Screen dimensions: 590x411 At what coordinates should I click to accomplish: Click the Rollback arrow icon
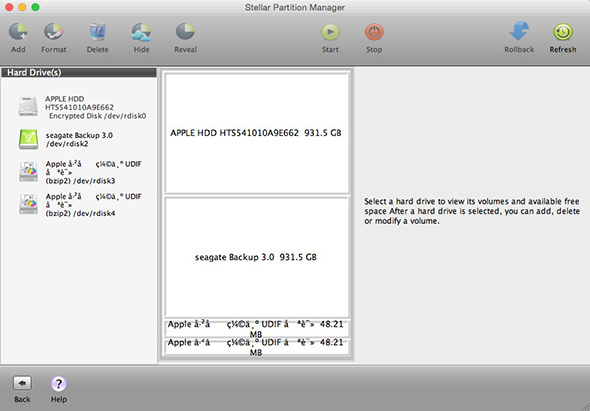click(519, 32)
